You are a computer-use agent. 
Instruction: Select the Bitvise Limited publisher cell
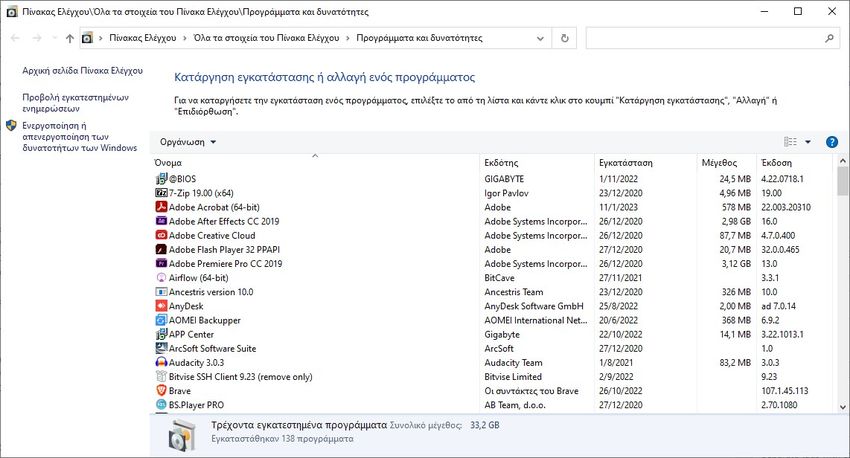(513, 377)
